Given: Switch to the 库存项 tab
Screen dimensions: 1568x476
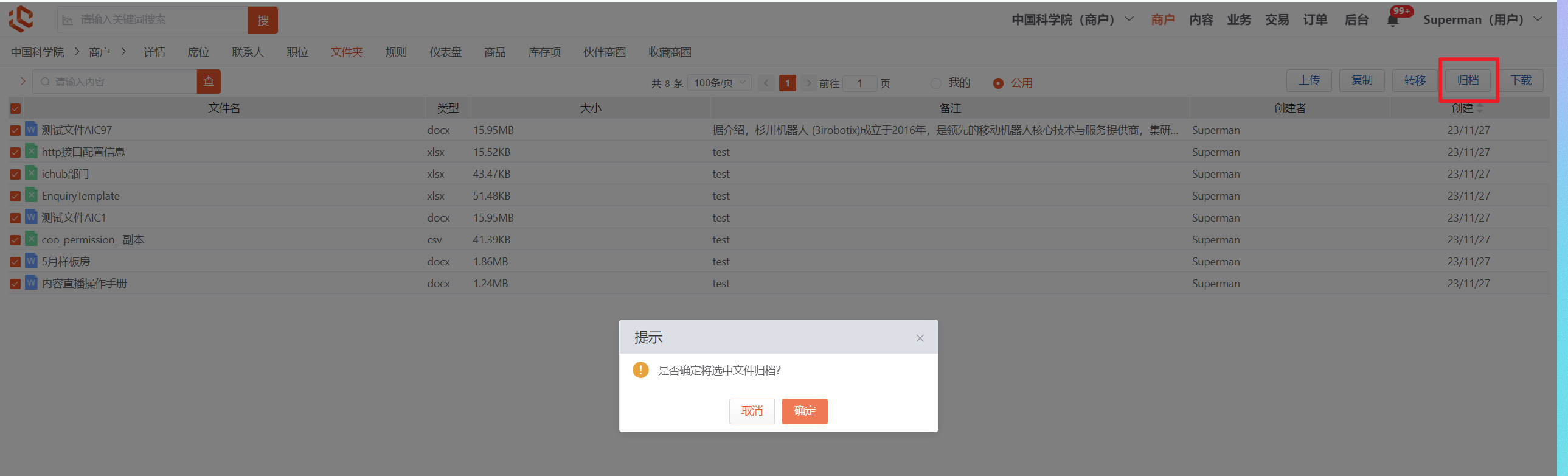Looking at the screenshot, I should click(545, 52).
